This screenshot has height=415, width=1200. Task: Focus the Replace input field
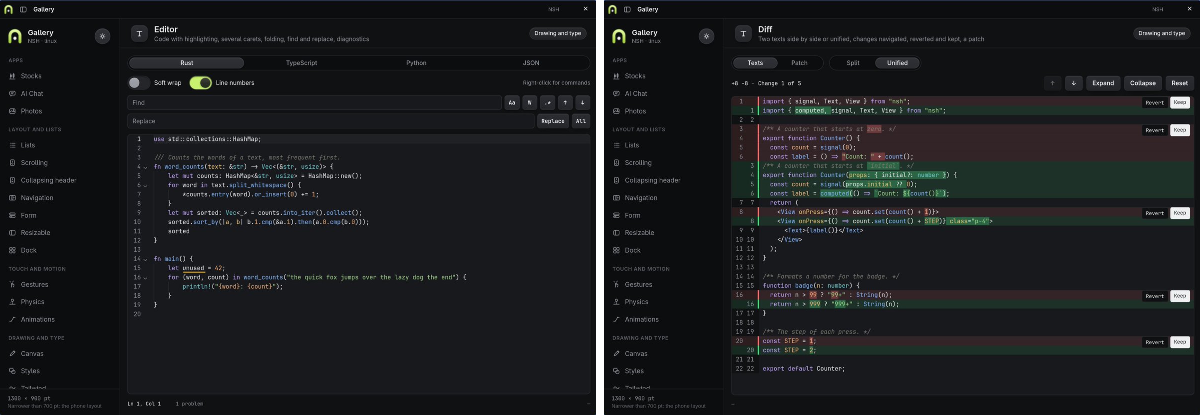[x=331, y=121]
